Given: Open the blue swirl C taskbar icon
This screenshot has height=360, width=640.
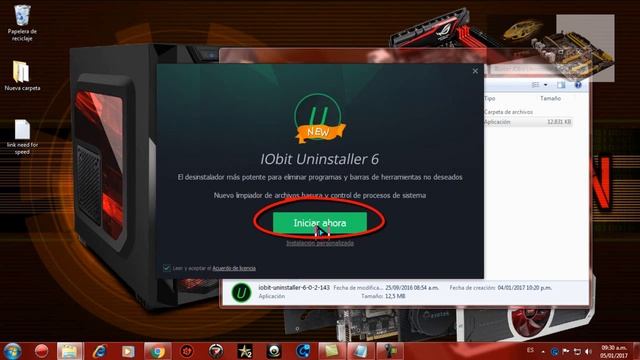Looking at the screenshot, I should [303, 351].
